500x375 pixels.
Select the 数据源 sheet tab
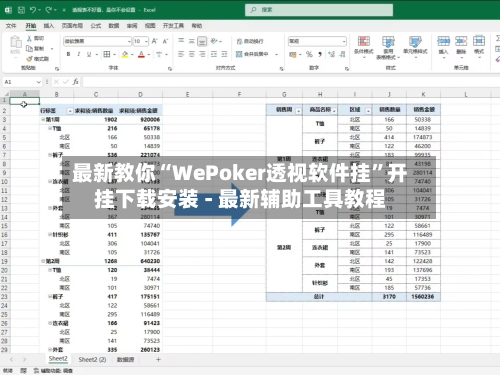point(126,359)
